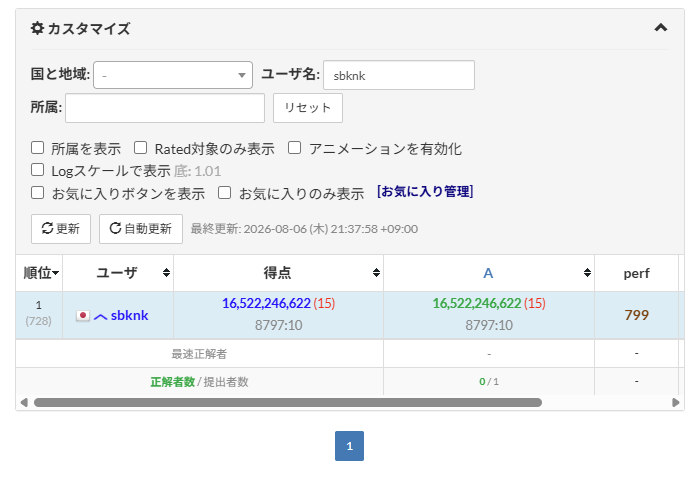Click the rating mark icon before sbknk

click(x=100, y=316)
